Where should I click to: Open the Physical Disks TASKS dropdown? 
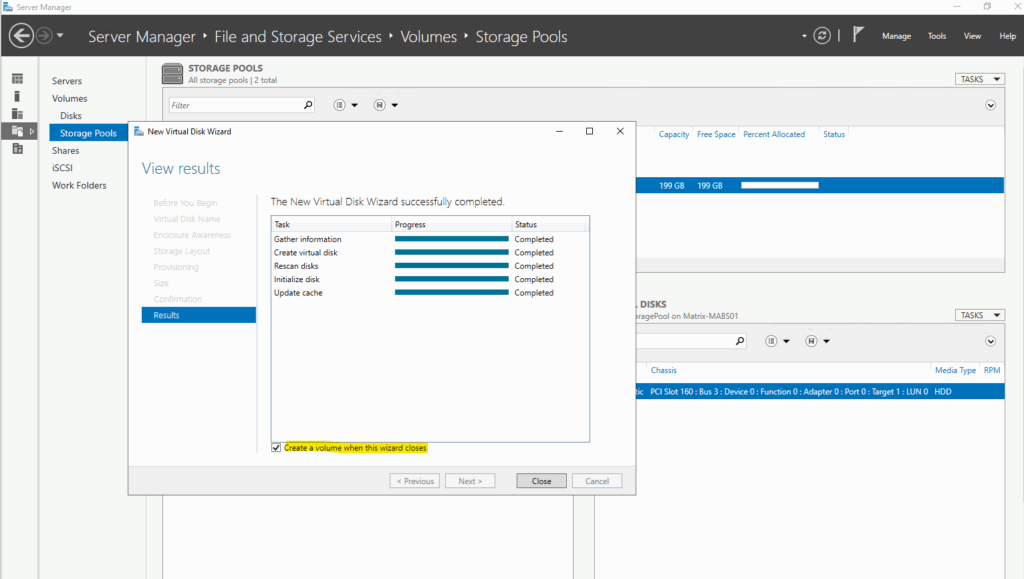click(979, 315)
